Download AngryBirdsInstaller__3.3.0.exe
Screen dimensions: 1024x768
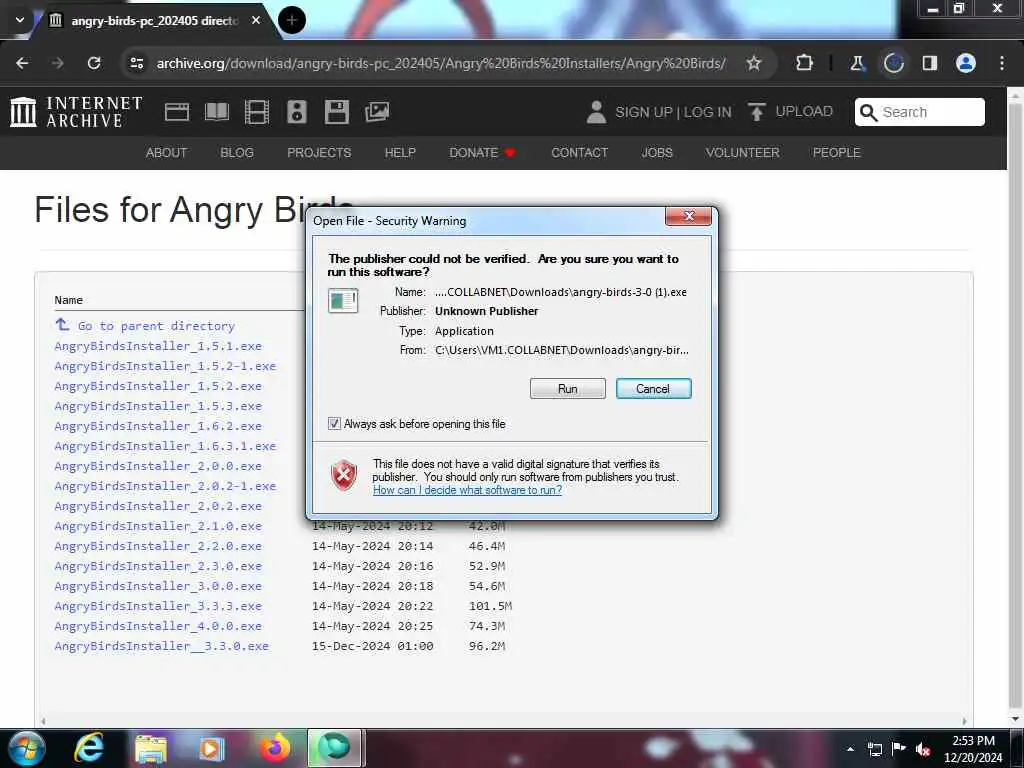[161, 646]
